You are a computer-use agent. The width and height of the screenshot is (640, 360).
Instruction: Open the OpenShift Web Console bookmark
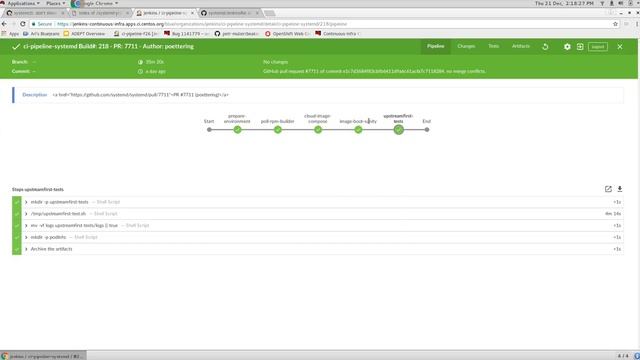pyautogui.click(x=287, y=34)
